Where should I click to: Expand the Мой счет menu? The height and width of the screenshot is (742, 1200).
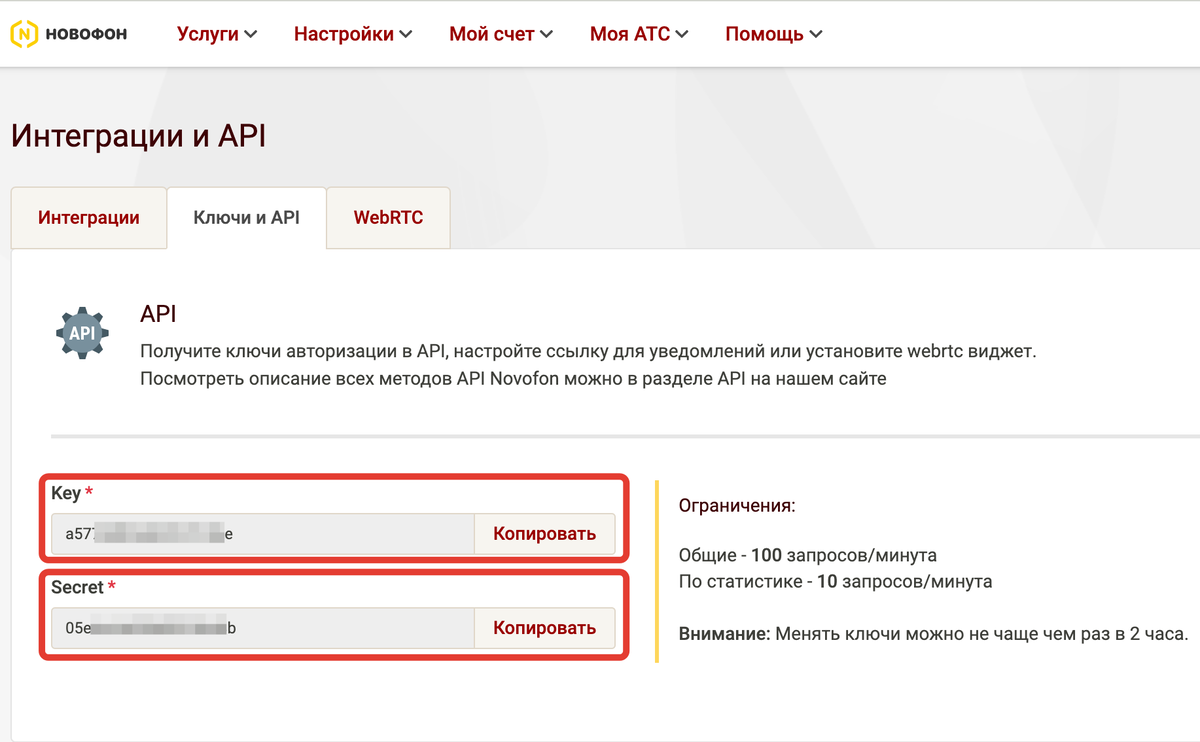pos(501,34)
